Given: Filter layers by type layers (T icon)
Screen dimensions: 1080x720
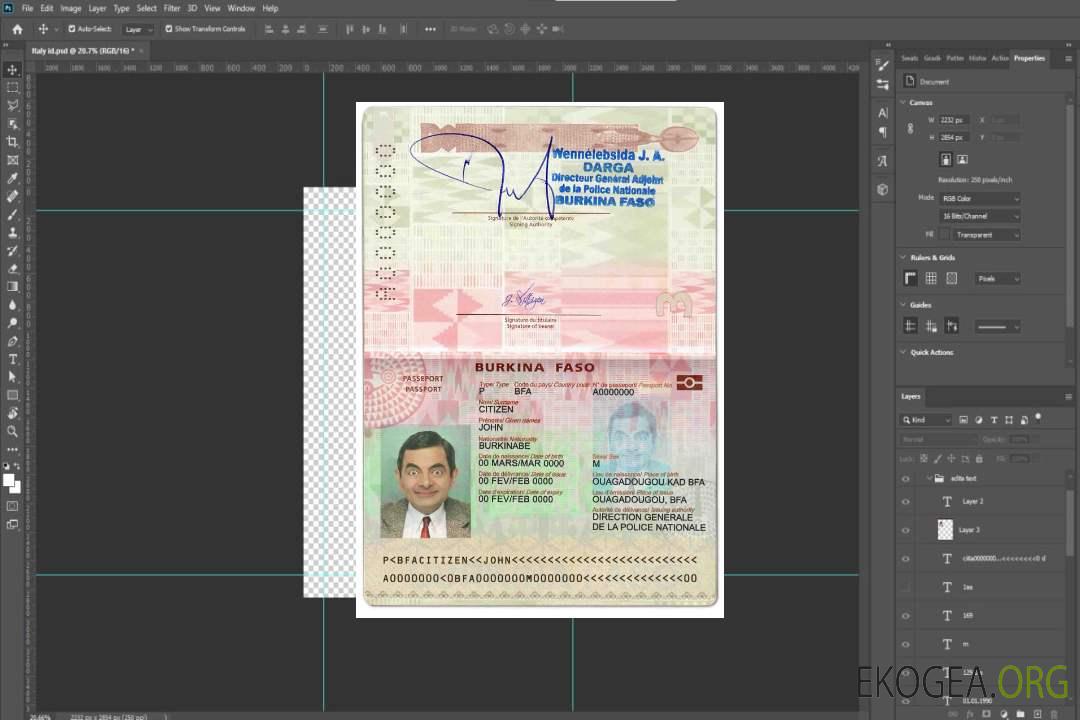Looking at the screenshot, I should (994, 420).
